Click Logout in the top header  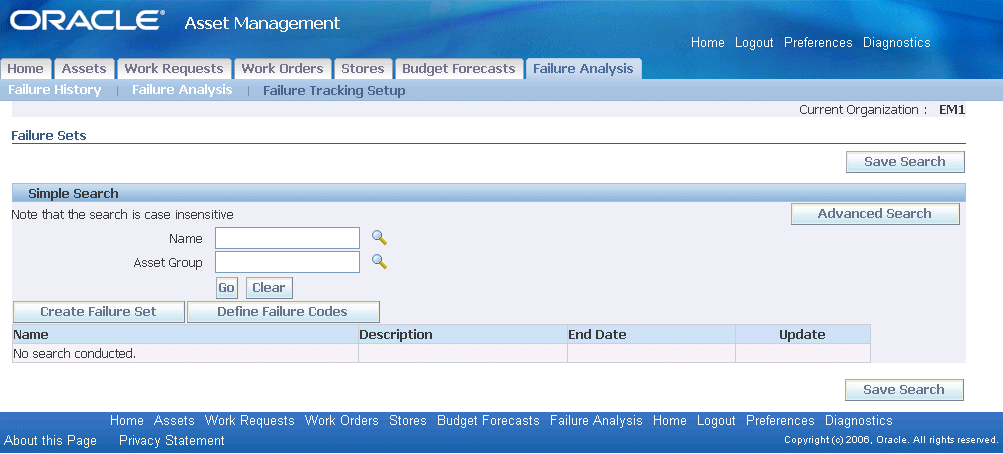pyautogui.click(x=754, y=43)
